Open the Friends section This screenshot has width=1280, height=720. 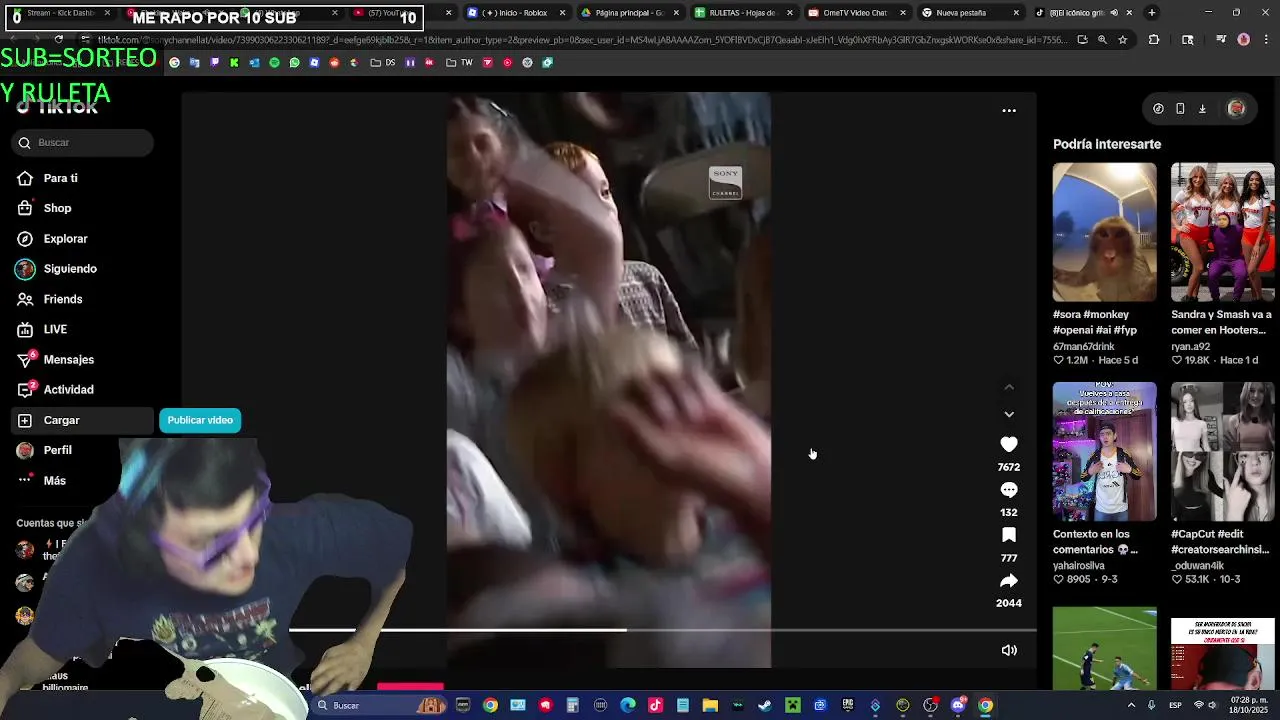pyautogui.click(x=62, y=299)
